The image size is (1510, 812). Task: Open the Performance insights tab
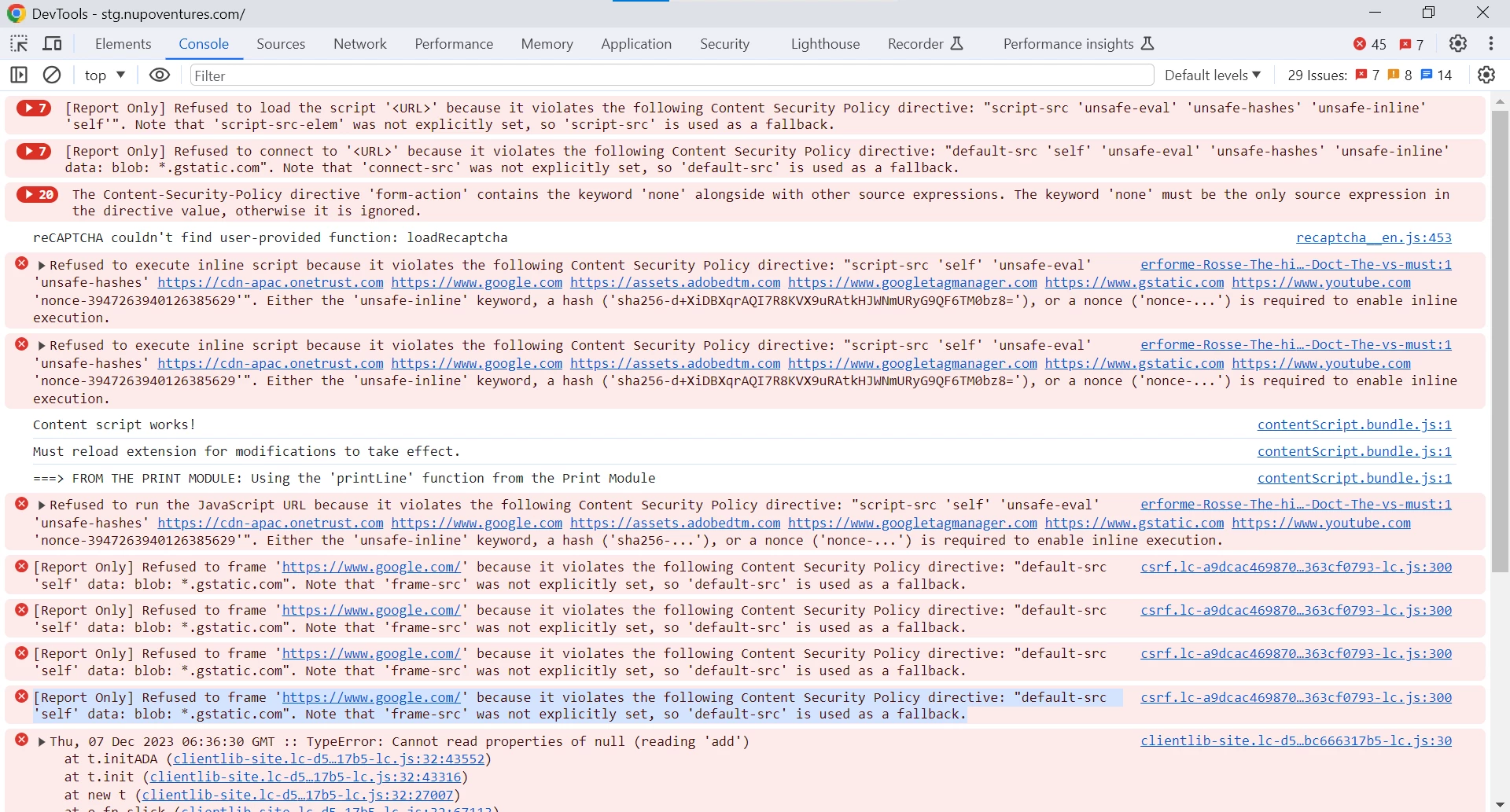(x=1078, y=44)
